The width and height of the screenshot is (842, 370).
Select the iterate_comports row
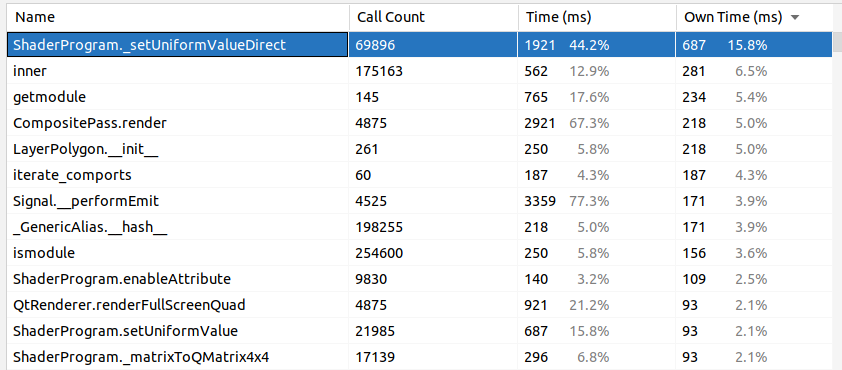pos(419,175)
